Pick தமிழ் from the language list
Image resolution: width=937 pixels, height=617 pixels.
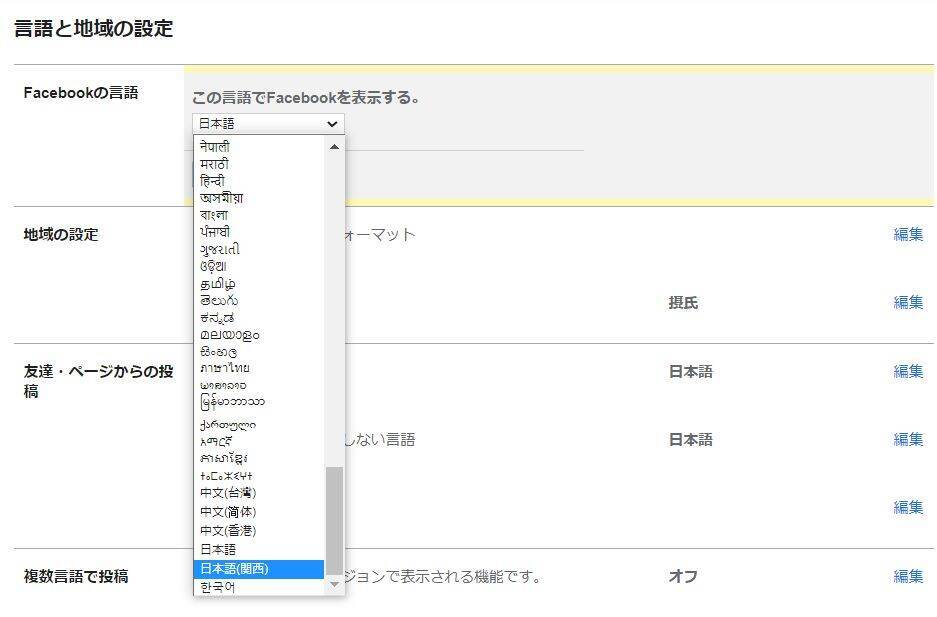[x=259, y=284]
